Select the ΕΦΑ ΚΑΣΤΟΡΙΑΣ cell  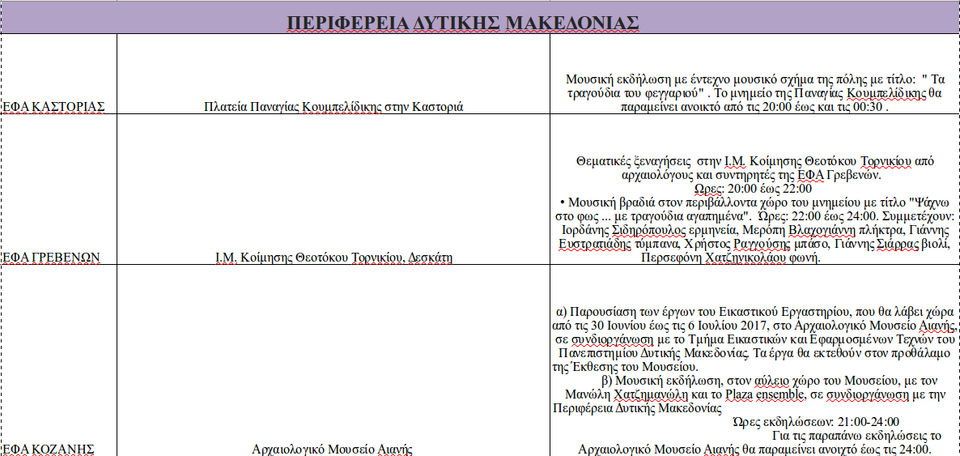click(54, 106)
